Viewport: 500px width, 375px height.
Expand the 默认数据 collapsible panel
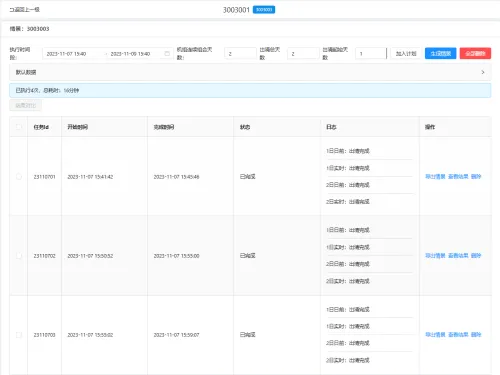(250, 72)
